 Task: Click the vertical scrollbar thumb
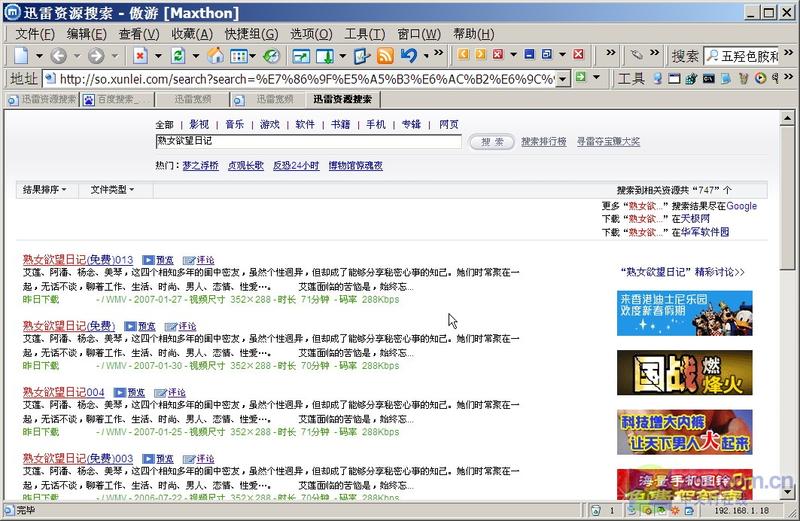[x=787, y=198]
